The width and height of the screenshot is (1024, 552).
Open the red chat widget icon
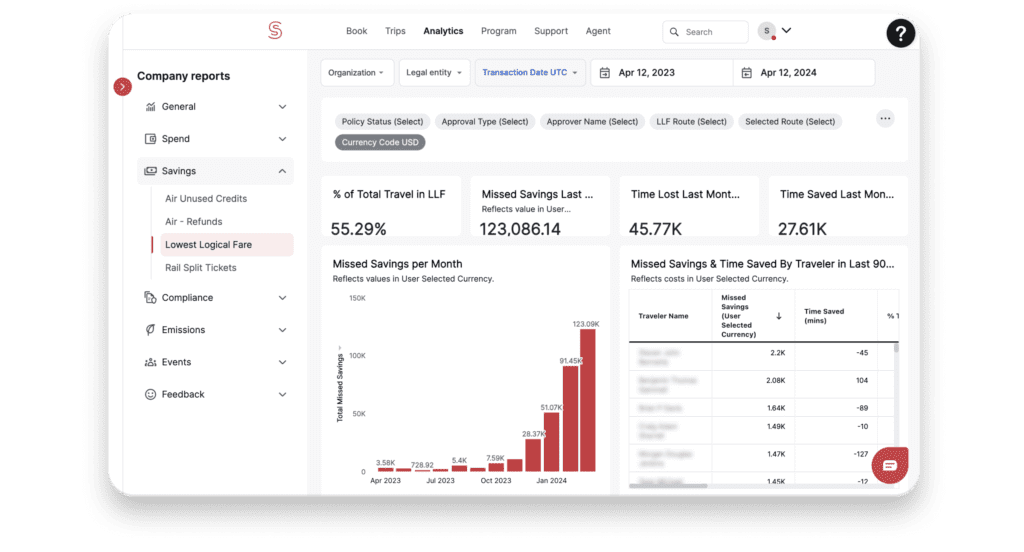point(889,465)
